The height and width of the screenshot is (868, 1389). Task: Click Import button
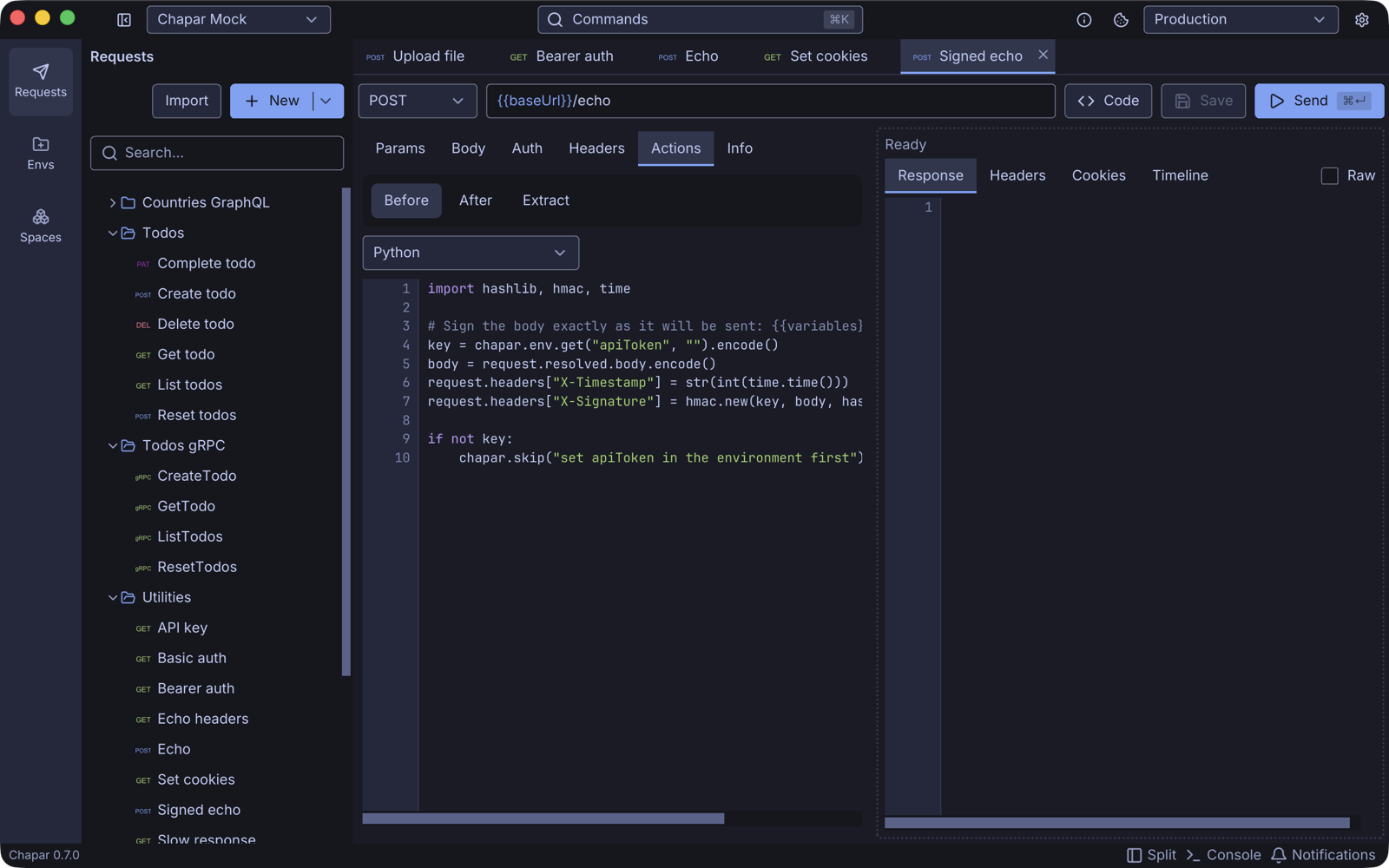pos(187,101)
